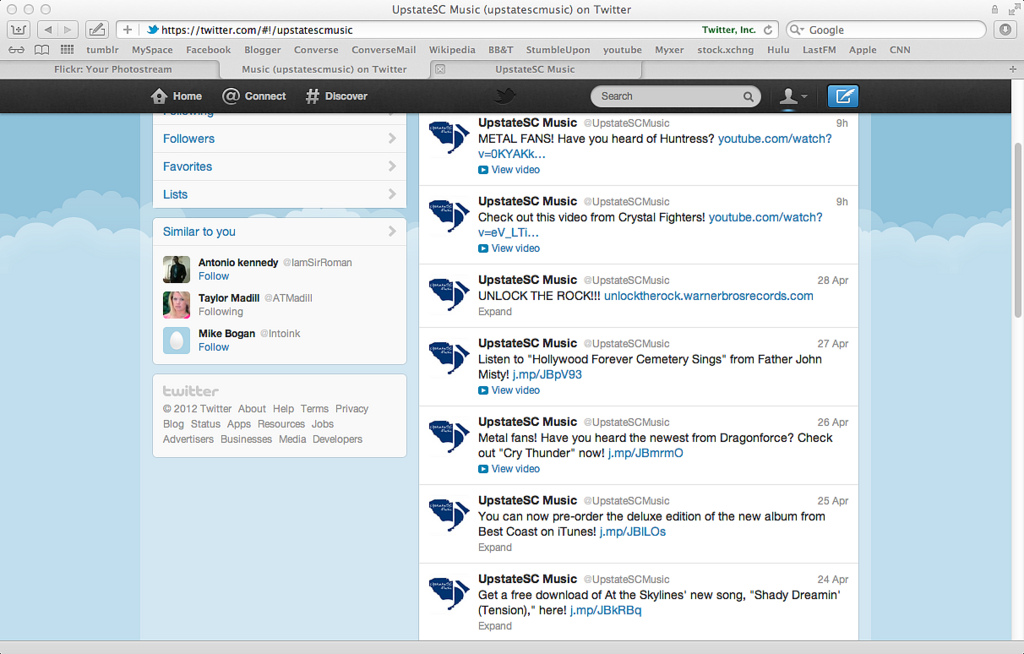
Task: Open the tumblr bookmark
Action: pos(103,50)
